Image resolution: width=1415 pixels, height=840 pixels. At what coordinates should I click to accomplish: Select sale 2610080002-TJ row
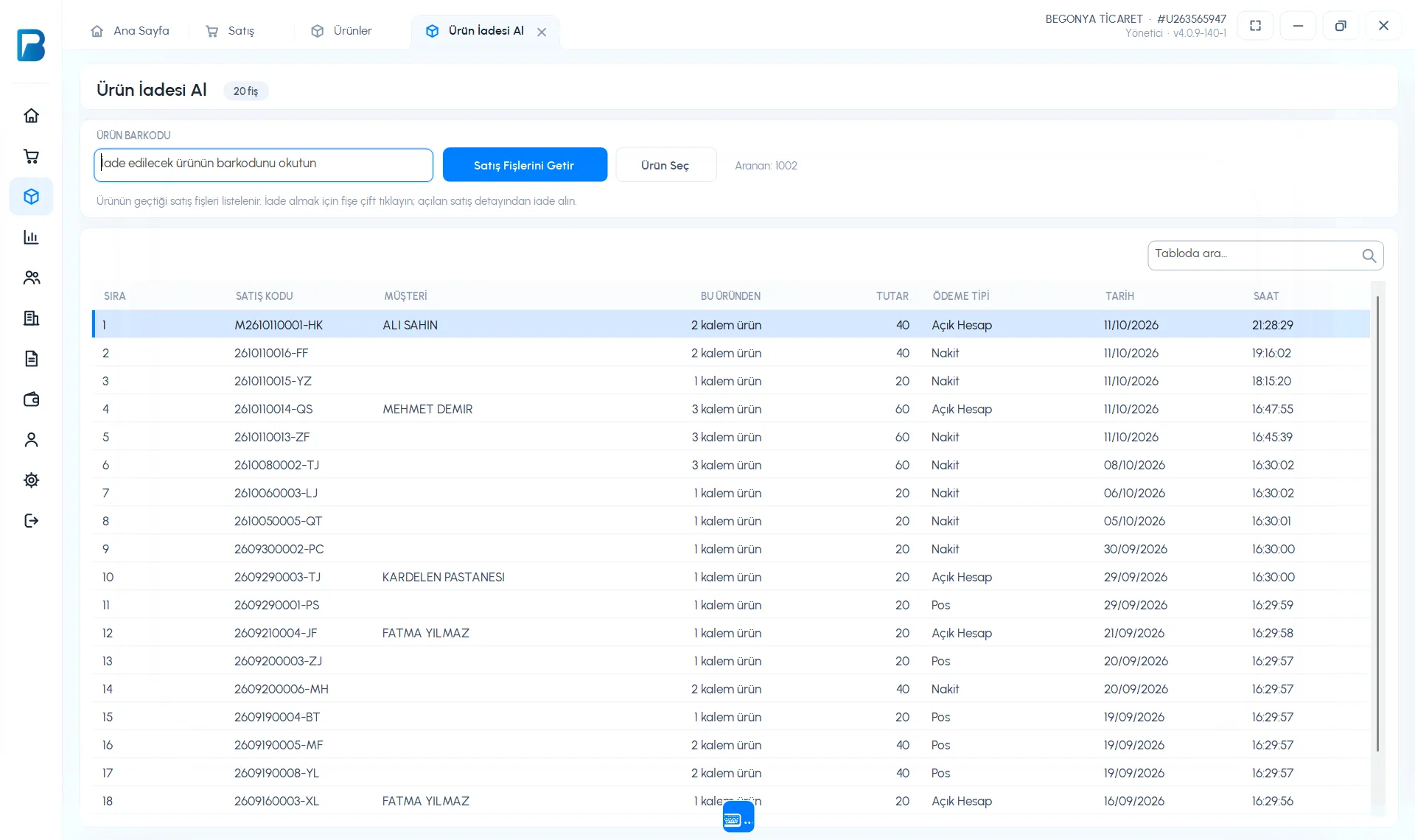click(x=731, y=465)
